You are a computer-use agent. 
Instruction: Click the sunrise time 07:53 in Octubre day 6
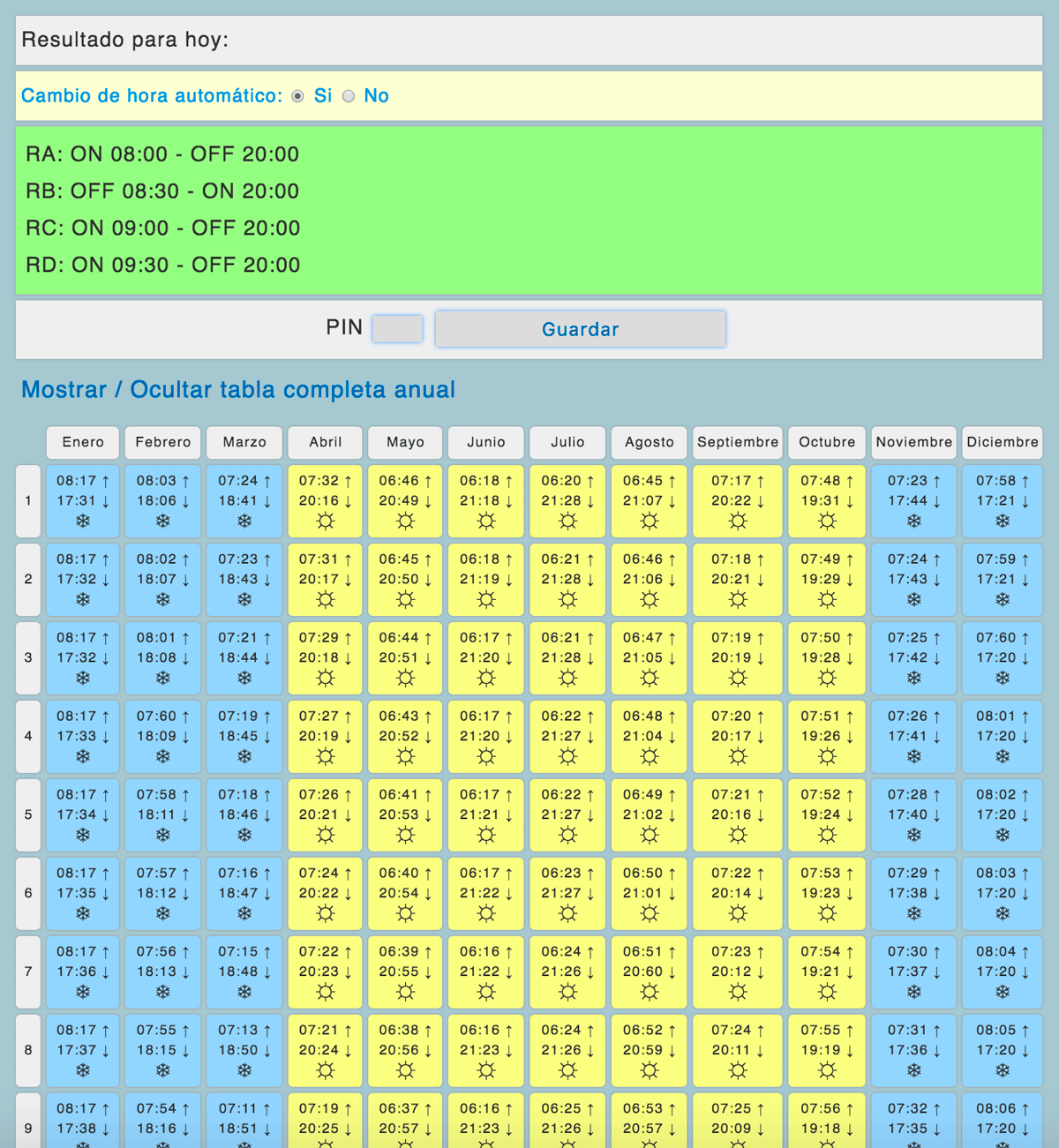pos(820,874)
